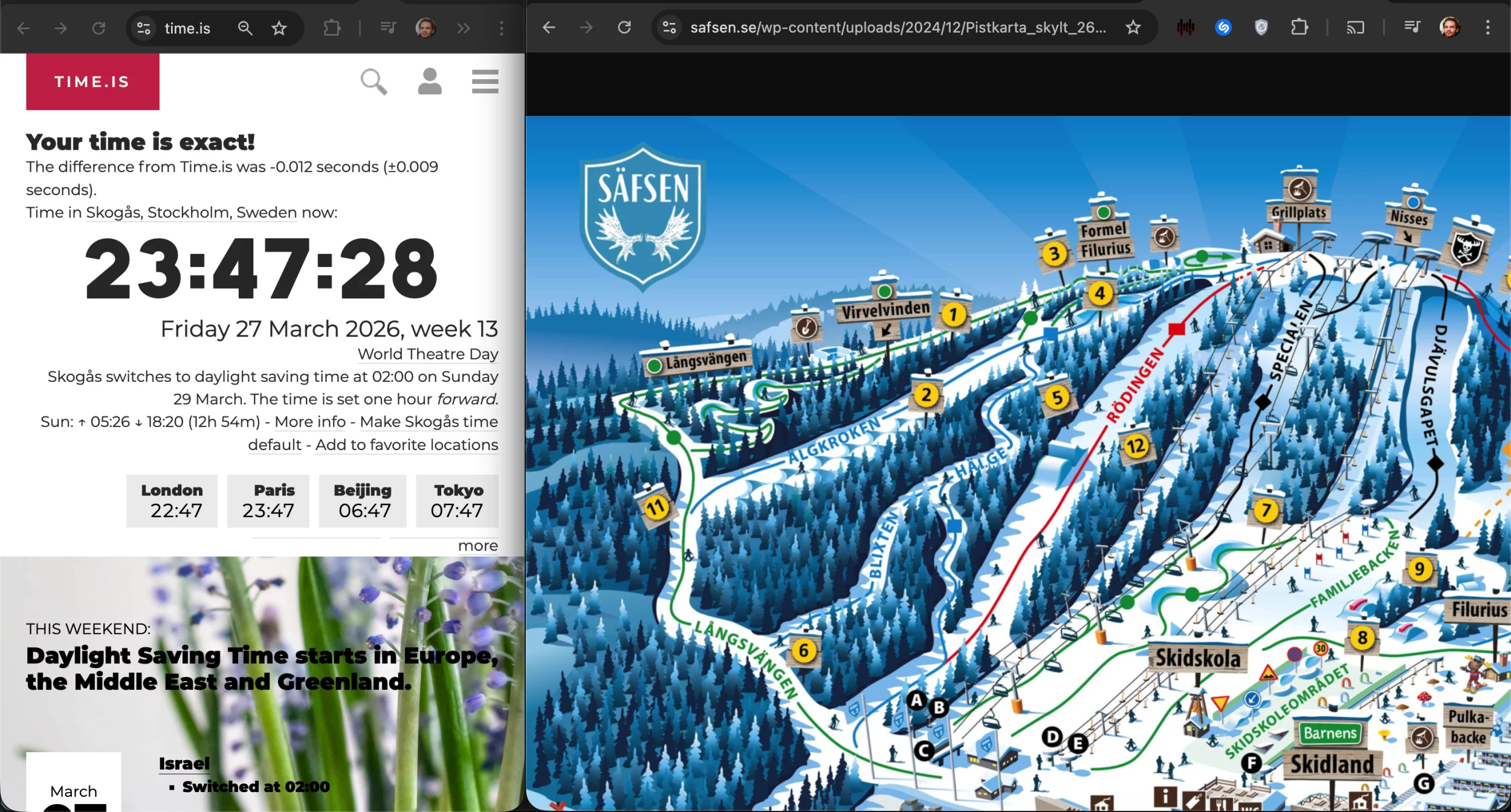Screen dimensions: 1511x812
Task: Click the Skidskola sign on the map
Action: pyautogui.click(x=1197, y=658)
